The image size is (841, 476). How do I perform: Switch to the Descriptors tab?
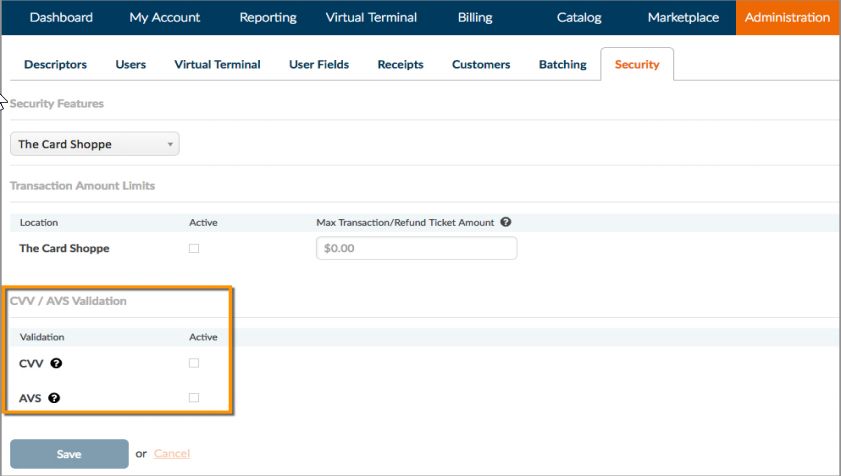click(x=55, y=64)
